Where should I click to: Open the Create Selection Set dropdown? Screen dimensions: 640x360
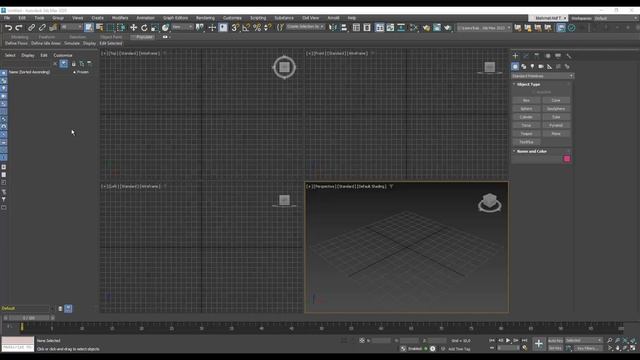(305, 27)
